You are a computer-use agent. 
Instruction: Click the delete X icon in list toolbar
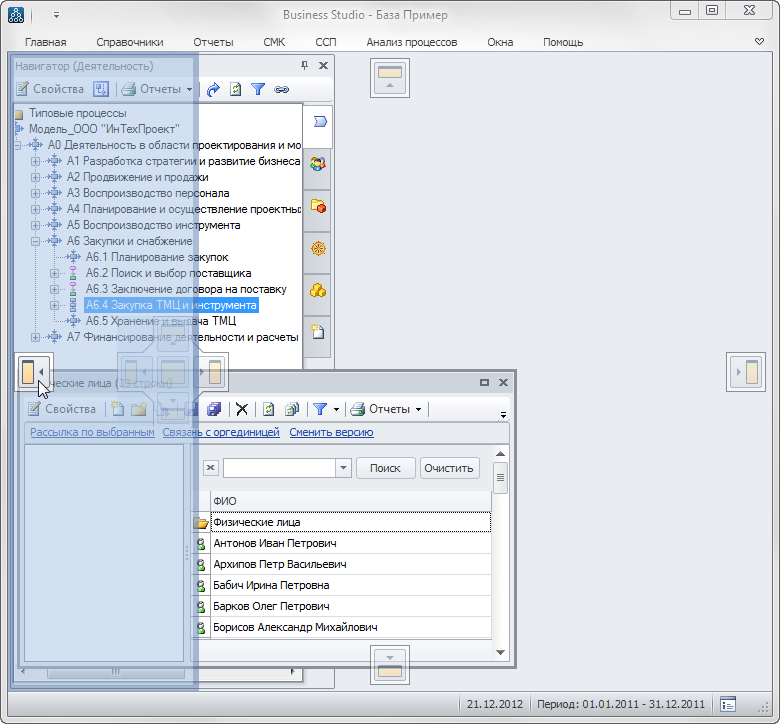click(x=241, y=409)
